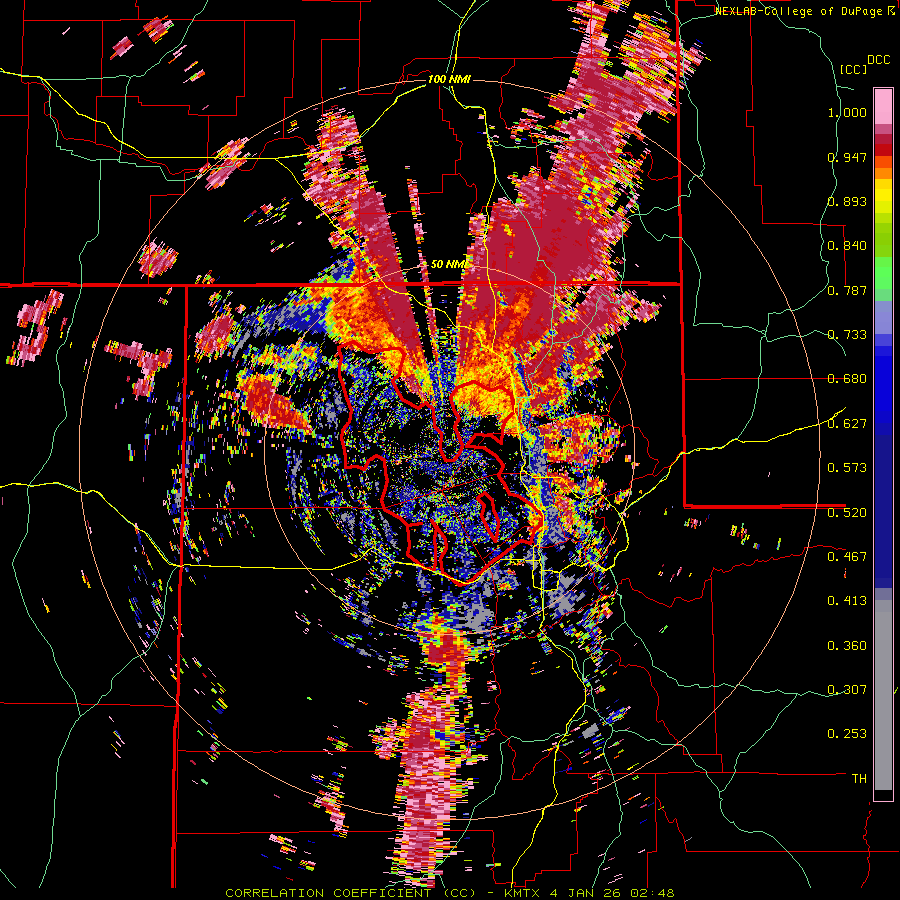Click the 1.000 scale value
The height and width of the screenshot is (900, 900).
[x=847, y=112]
